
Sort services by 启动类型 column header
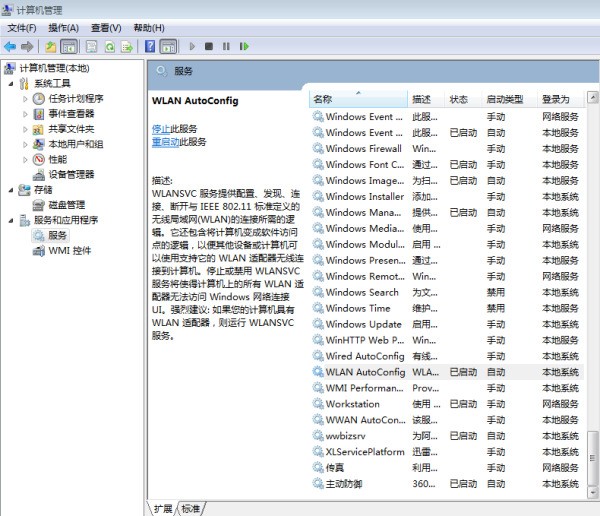coord(509,100)
